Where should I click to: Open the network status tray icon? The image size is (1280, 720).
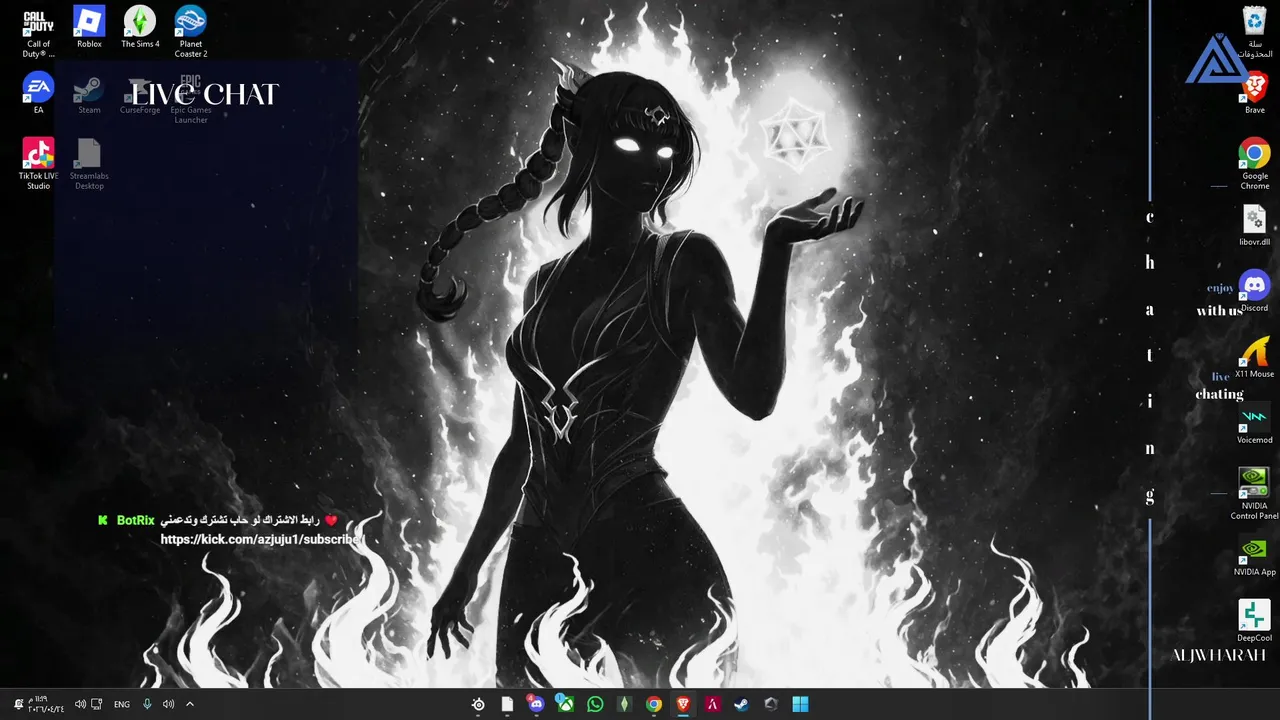coord(97,704)
